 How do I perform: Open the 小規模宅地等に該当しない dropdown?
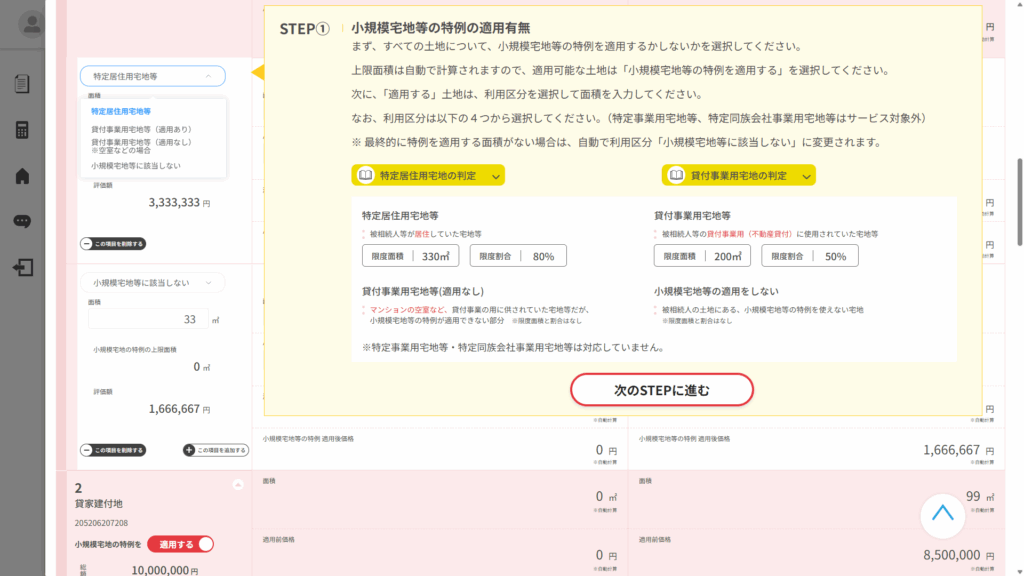point(152,283)
